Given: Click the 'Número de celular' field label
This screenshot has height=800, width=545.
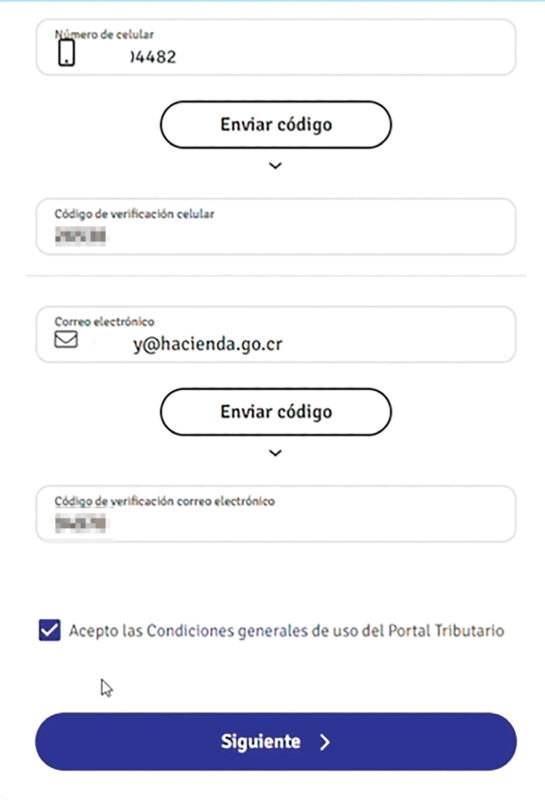Looking at the screenshot, I should (104, 35).
